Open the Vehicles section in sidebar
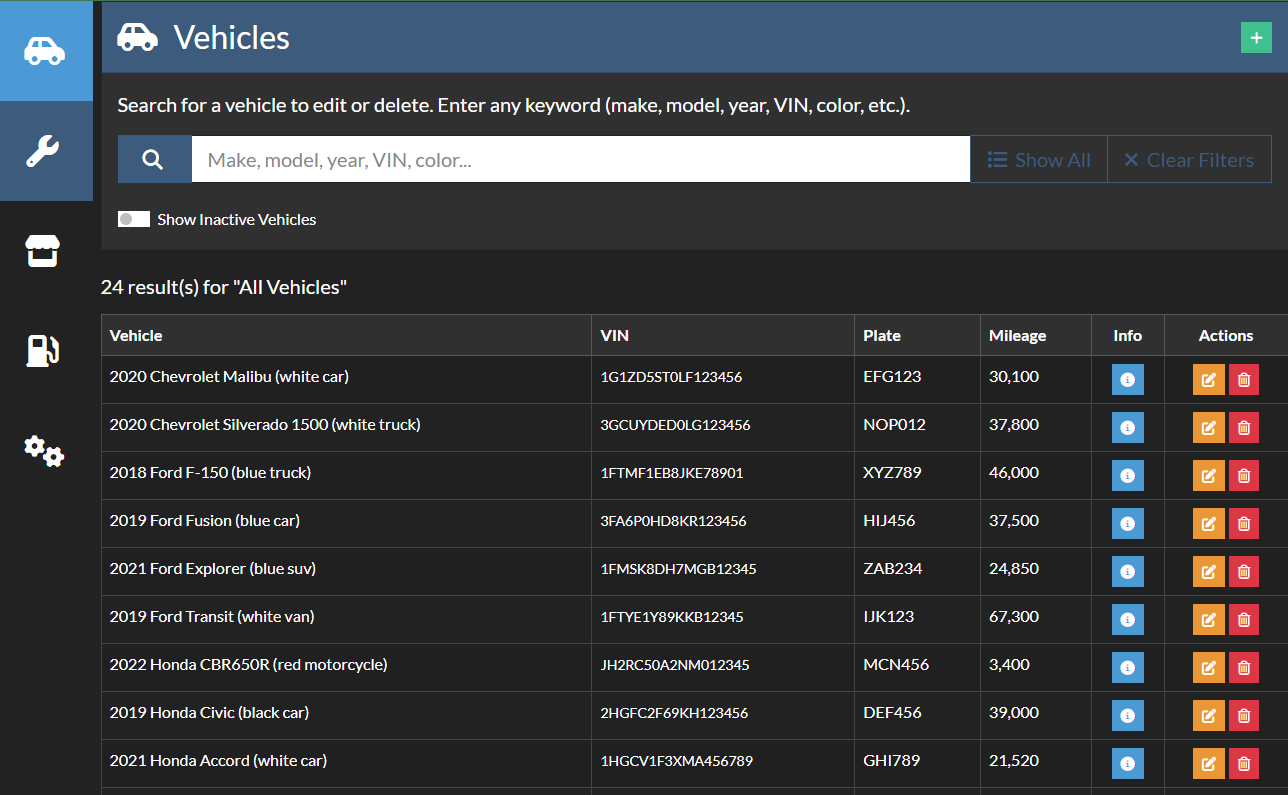Screen dimensions: 1288x795 click(46, 50)
